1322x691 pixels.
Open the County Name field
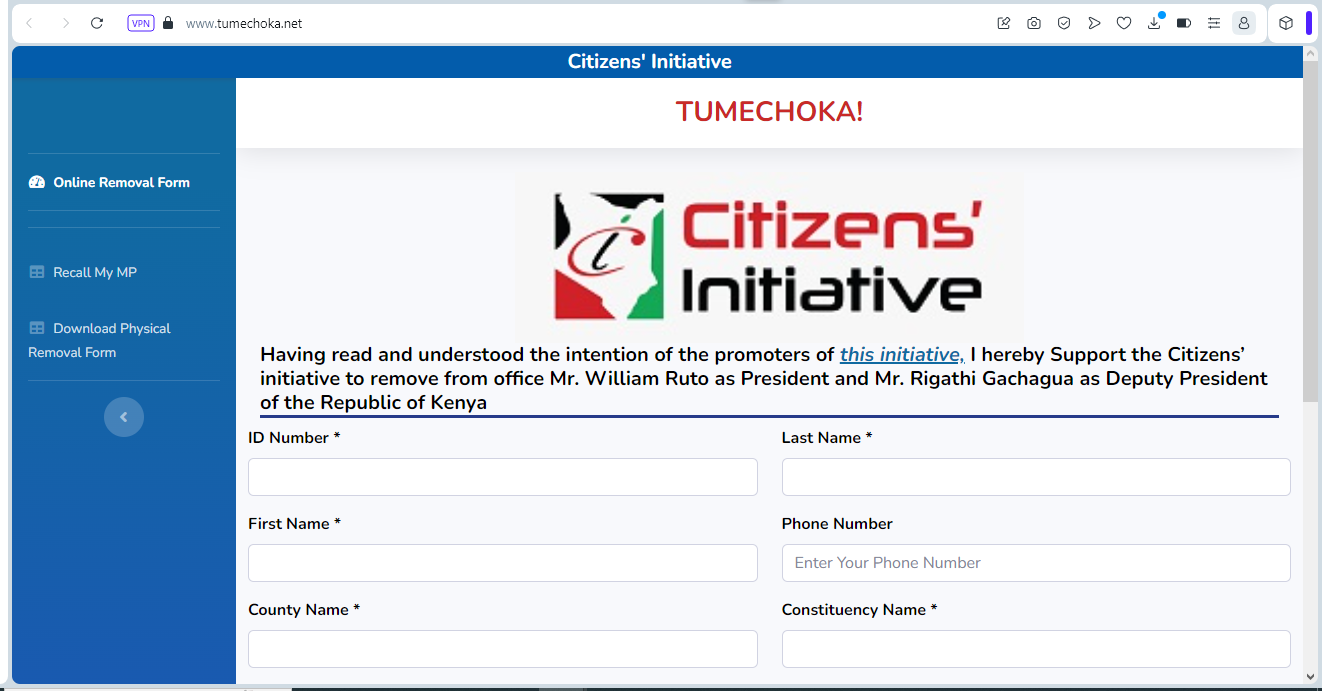coord(502,649)
